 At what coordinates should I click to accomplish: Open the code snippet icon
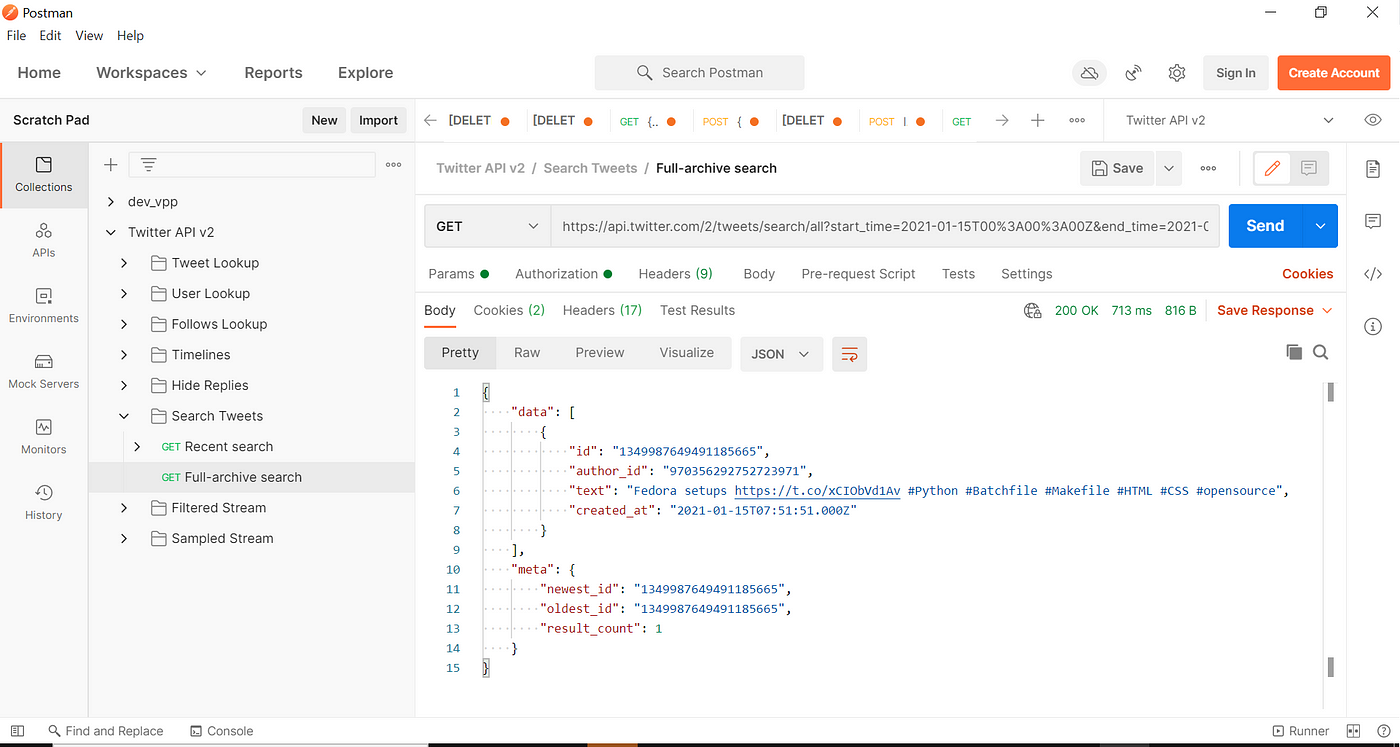(x=1373, y=274)
